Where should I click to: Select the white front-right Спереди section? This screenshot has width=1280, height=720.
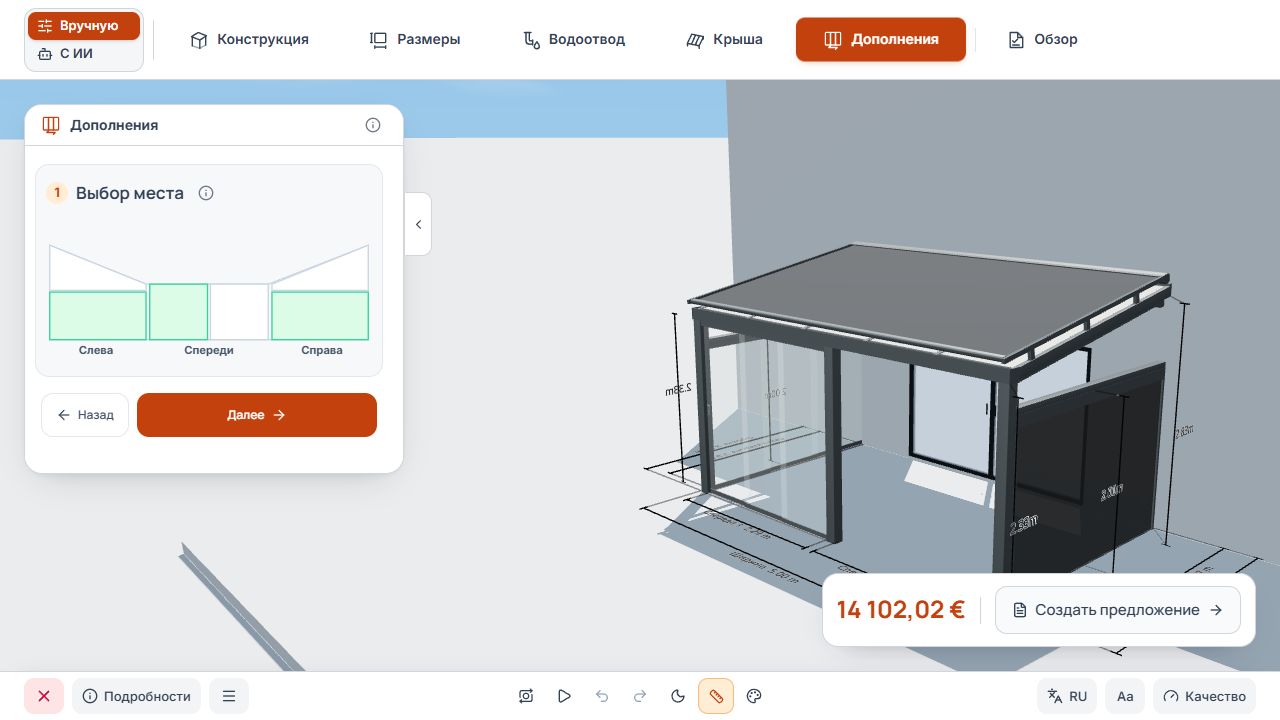tap(239, 312)
